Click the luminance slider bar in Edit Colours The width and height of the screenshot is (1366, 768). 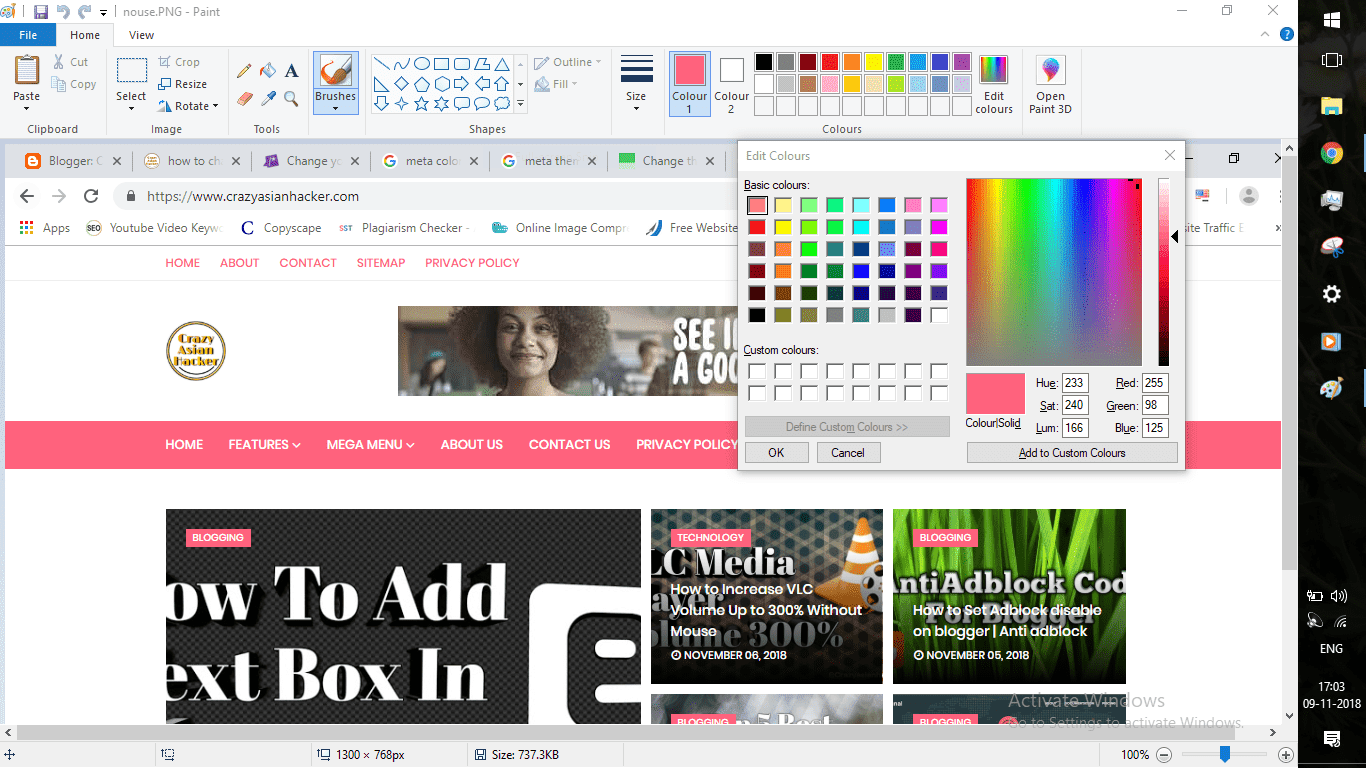[1163, 272]
